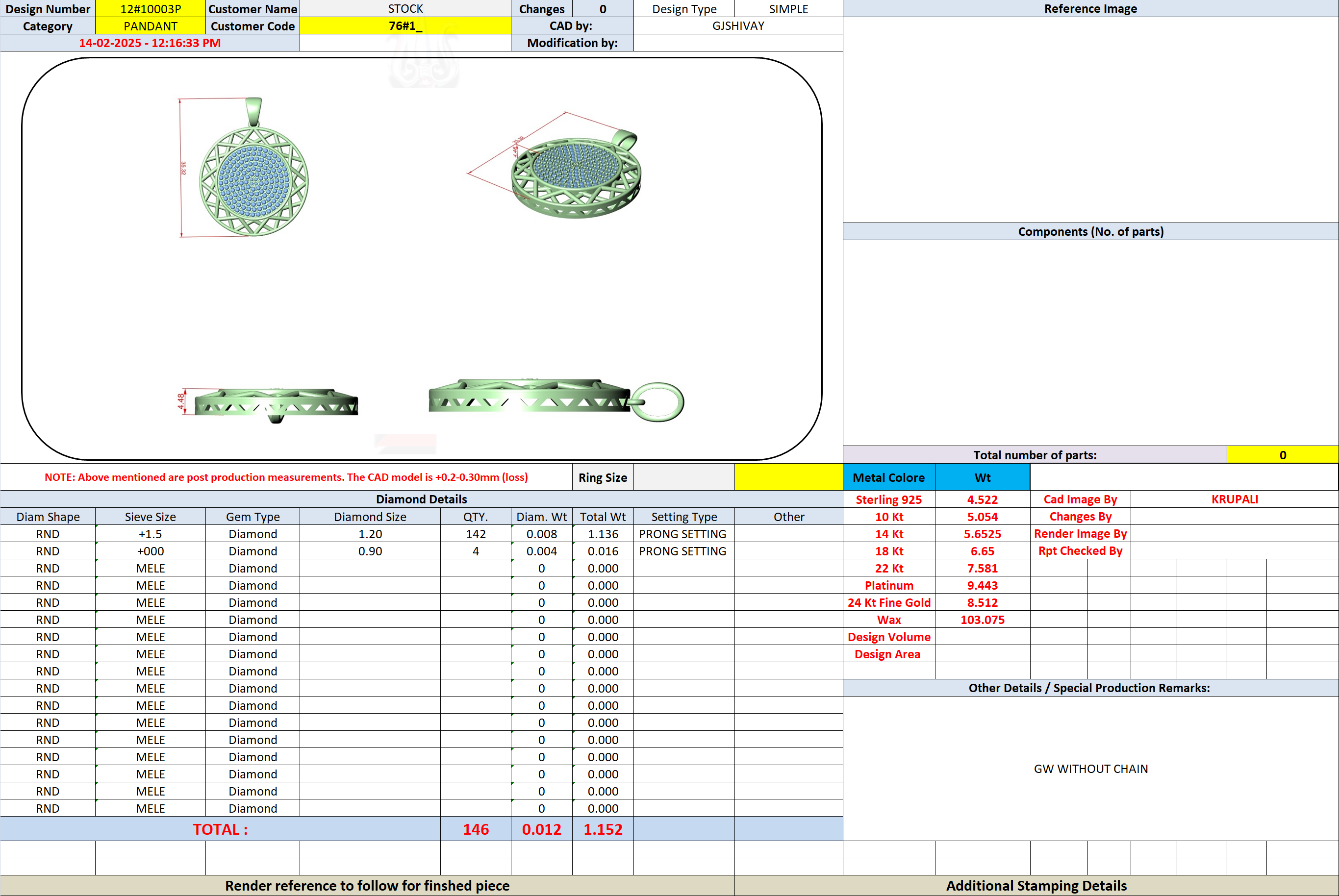Image resolution: width=1339 pixels, height=896 pixels.
Task: Click the Render Image By label
Action: tap(1080, 534)
